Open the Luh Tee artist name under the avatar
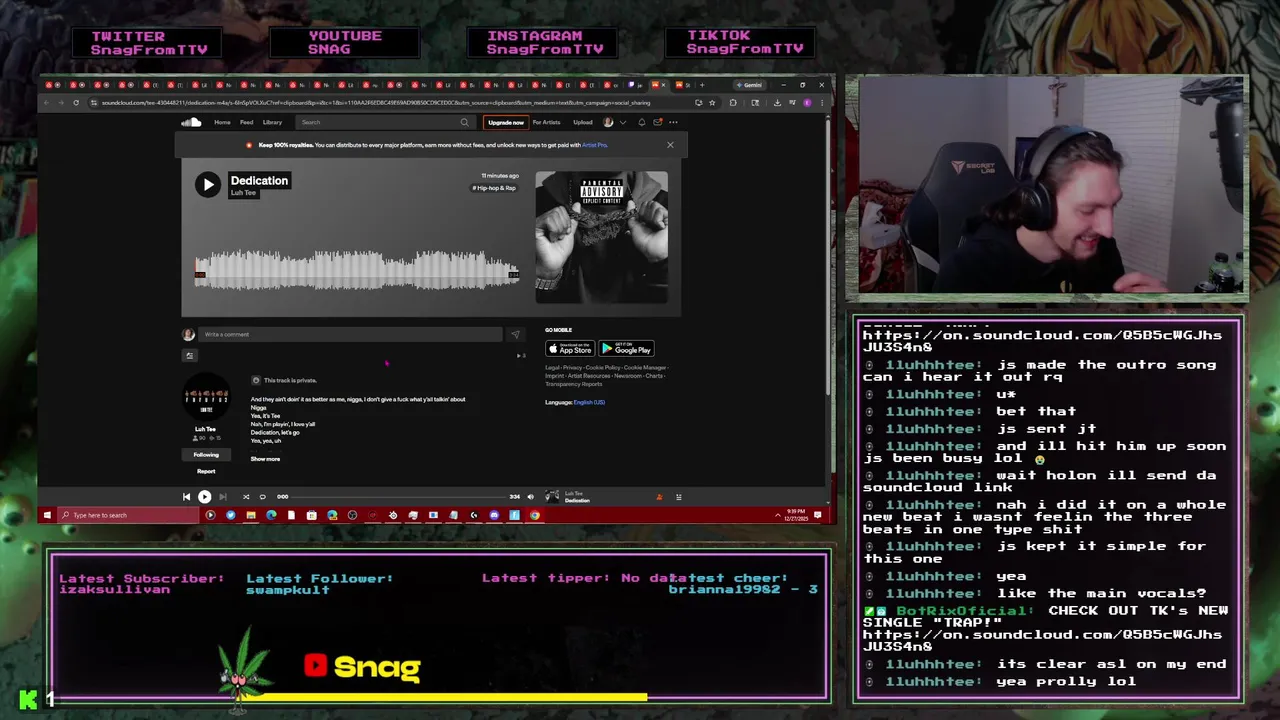 click(x=205, y=429)
